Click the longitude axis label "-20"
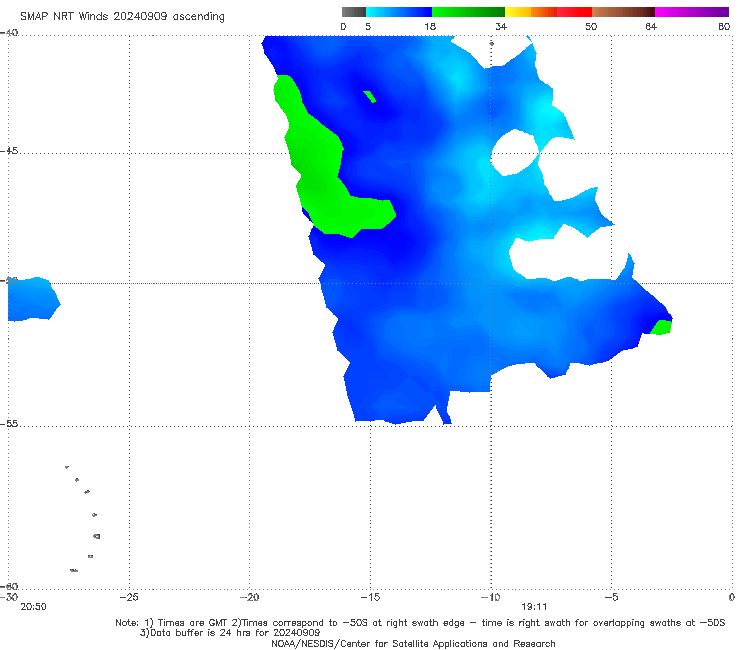740x650 pixels. [249, 597]
